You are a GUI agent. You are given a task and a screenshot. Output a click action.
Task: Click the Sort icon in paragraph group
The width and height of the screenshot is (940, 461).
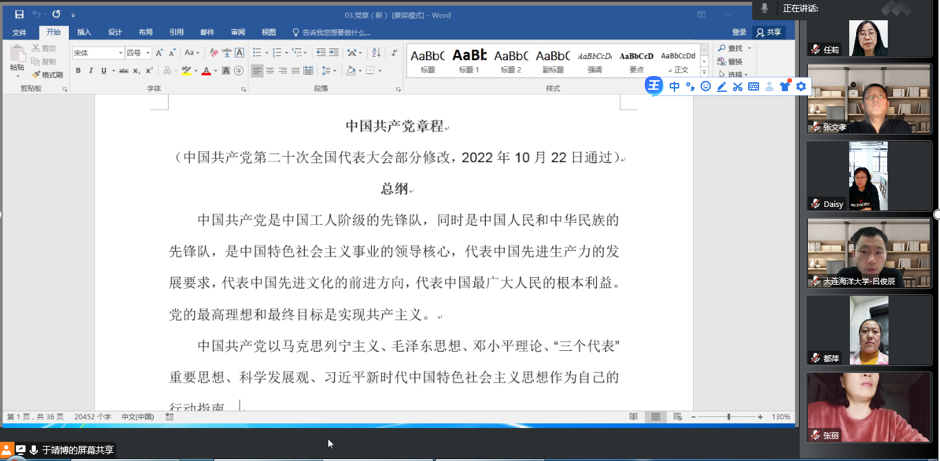(x=376, y=53)
